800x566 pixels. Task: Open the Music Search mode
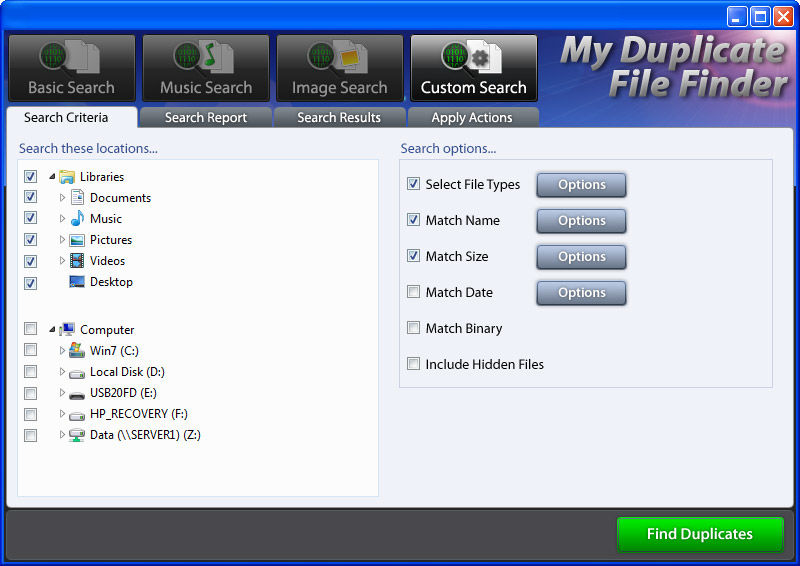(x=206, y=68)
